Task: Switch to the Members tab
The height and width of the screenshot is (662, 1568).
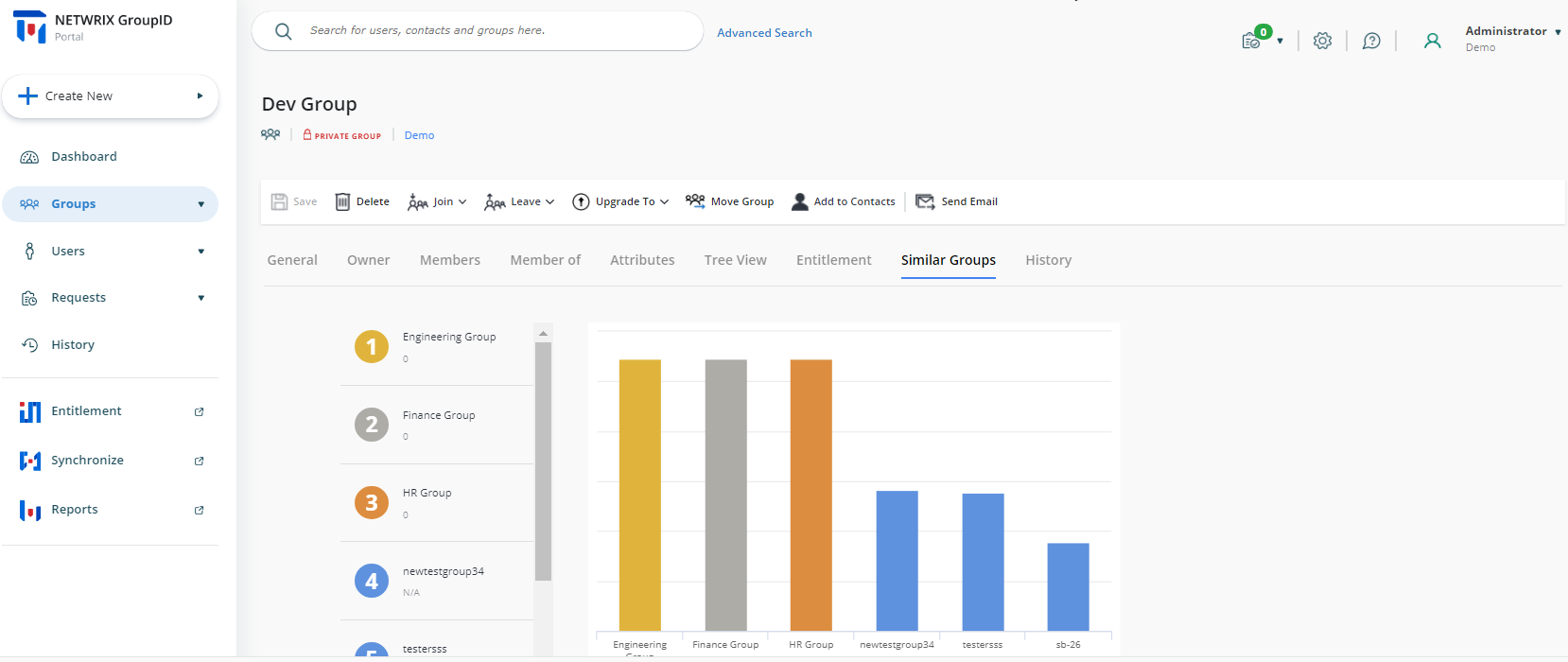Action: point(449,260)
